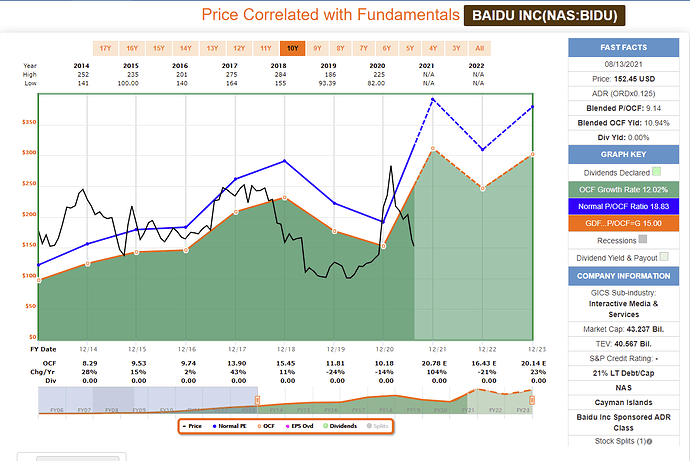Click the active 10Y time range tab
Screen dimensions: 690x461
(x=293, y=48)
